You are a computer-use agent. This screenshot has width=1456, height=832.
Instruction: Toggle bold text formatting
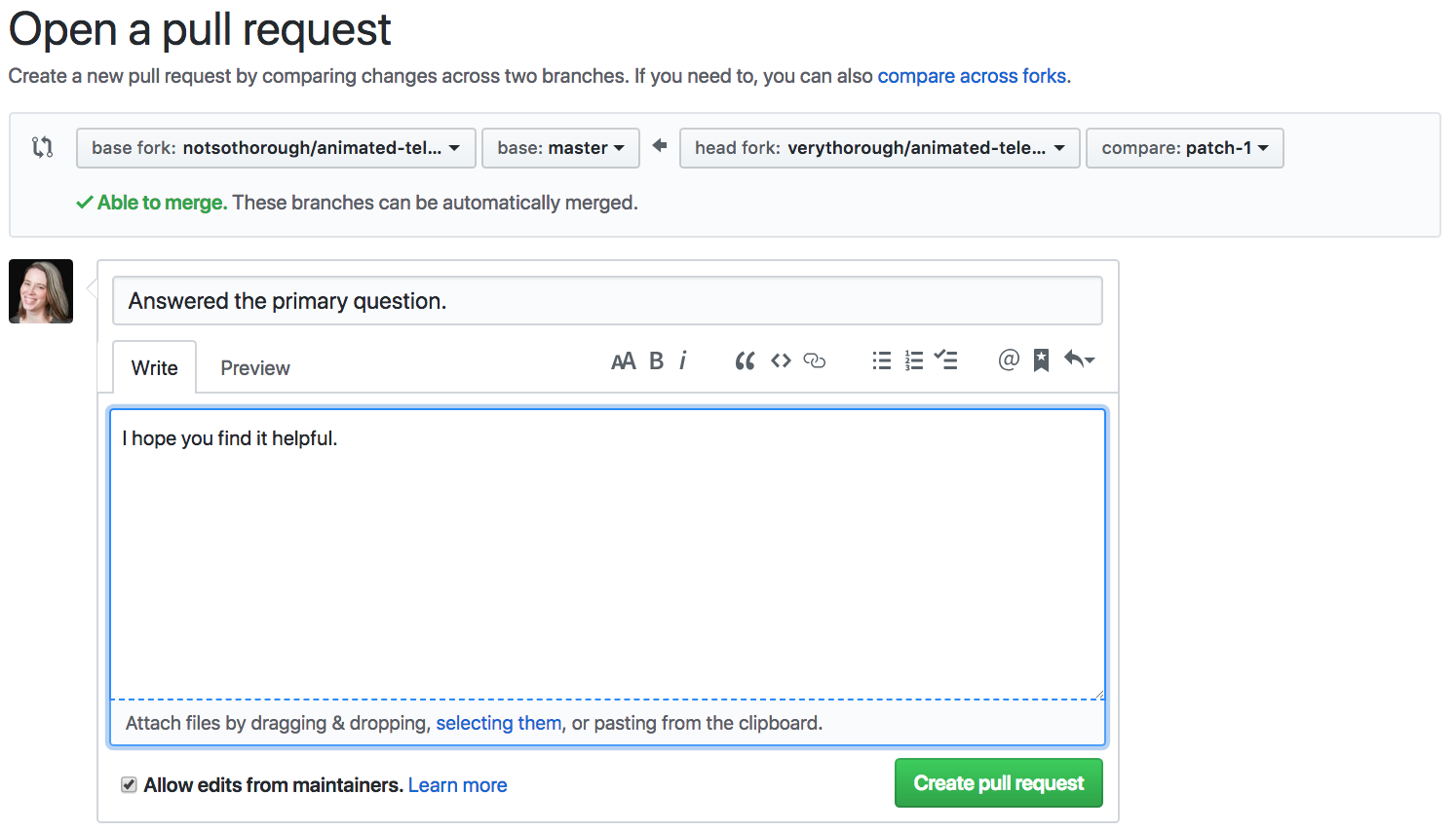coord(657,361)
